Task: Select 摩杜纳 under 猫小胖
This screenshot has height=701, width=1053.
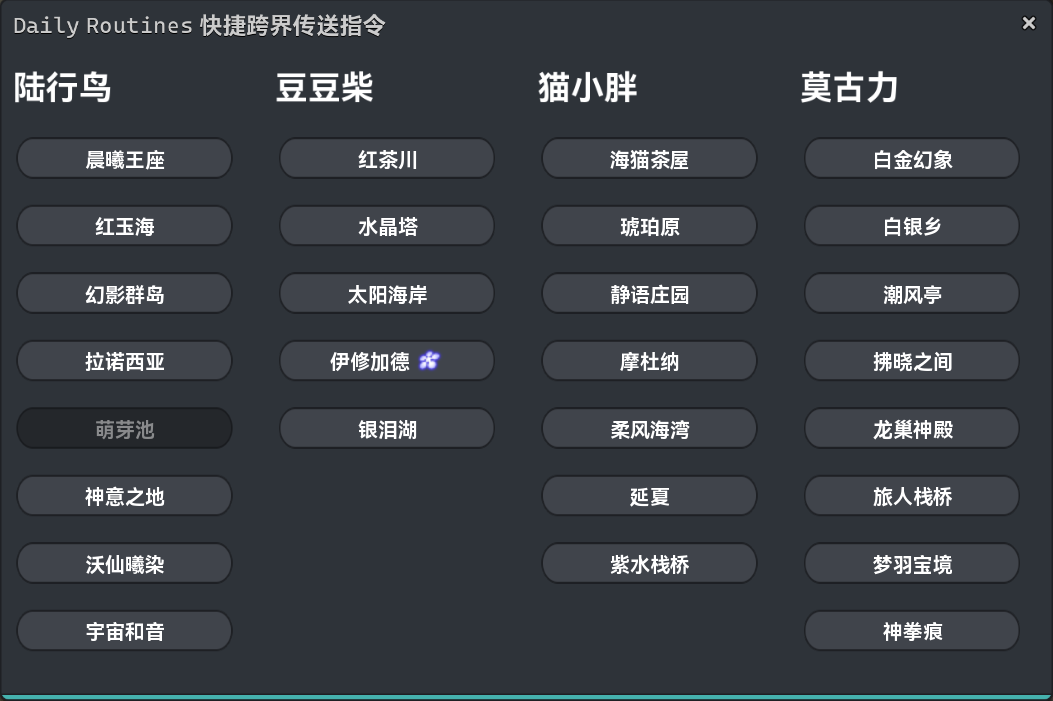Action: (x=649, y=361)
